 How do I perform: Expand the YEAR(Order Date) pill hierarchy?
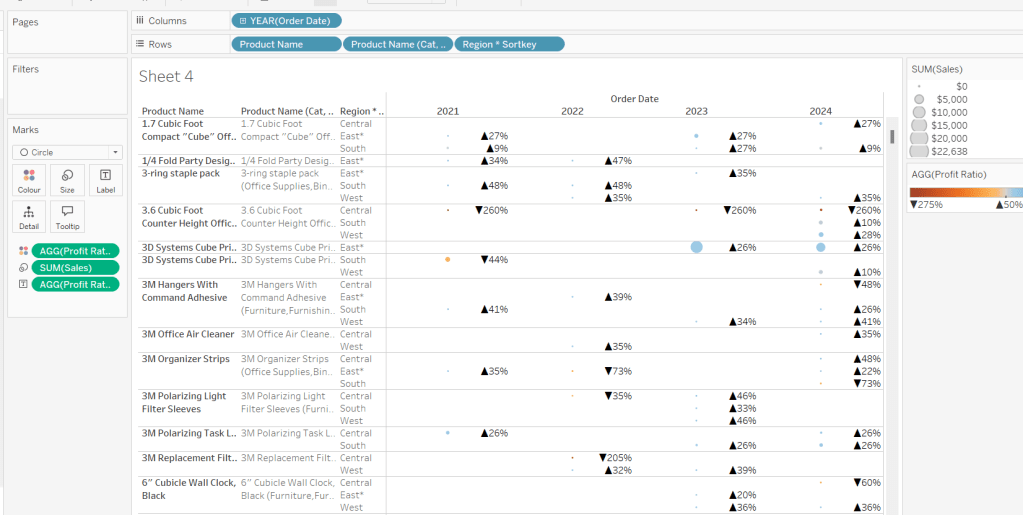tap(243, 20)
